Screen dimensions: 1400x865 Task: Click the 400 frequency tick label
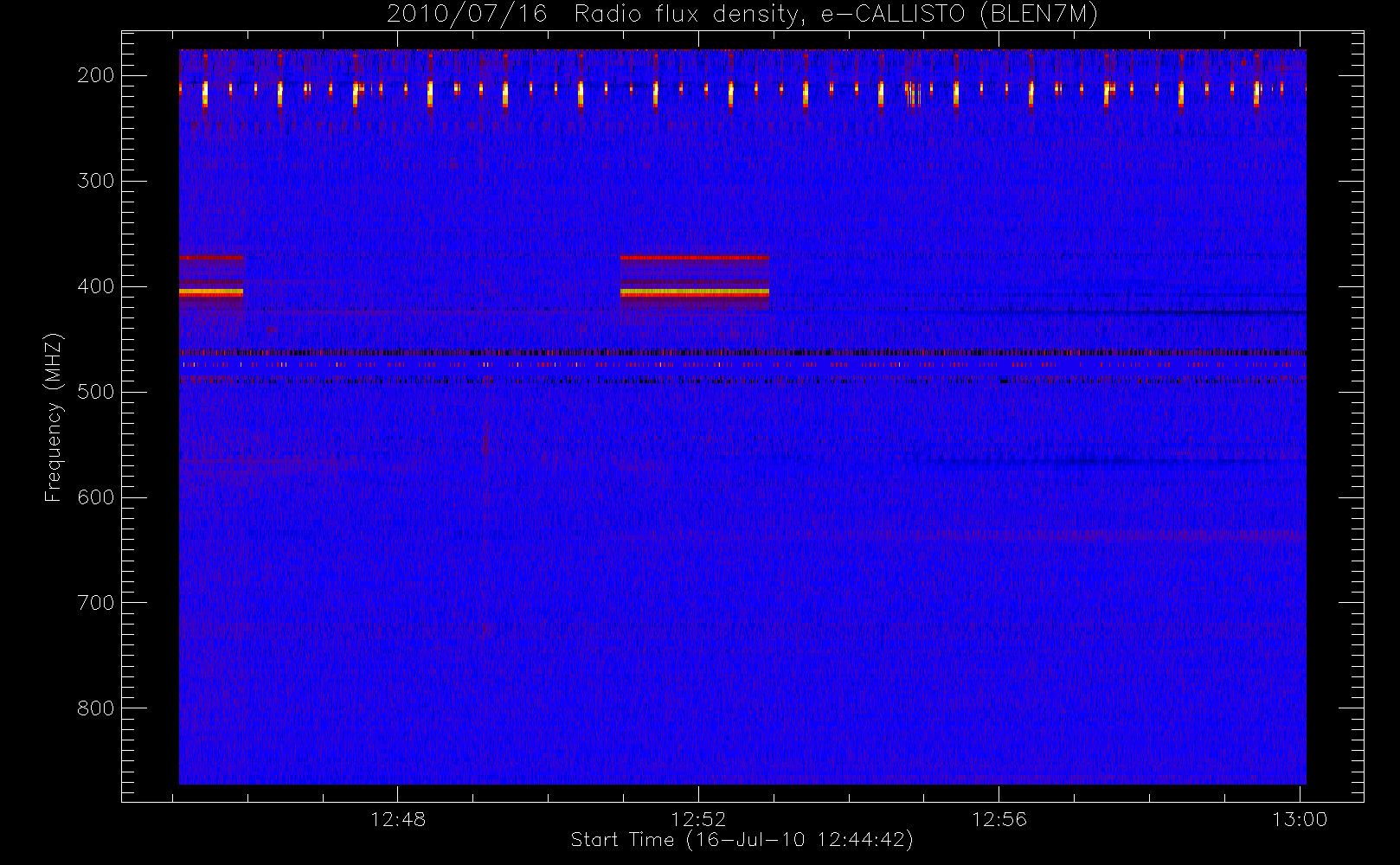pyautogui.click(x=96, y=286)
